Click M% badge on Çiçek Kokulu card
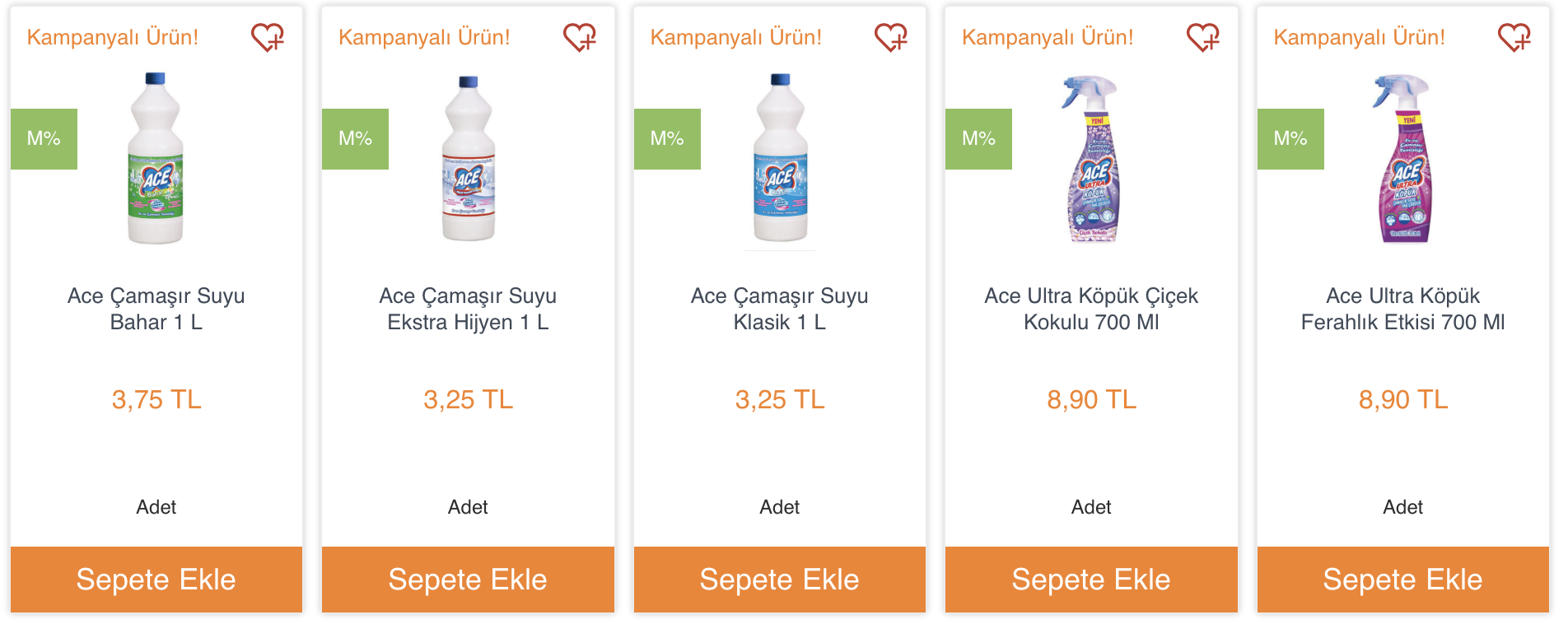 pos(978,139)
